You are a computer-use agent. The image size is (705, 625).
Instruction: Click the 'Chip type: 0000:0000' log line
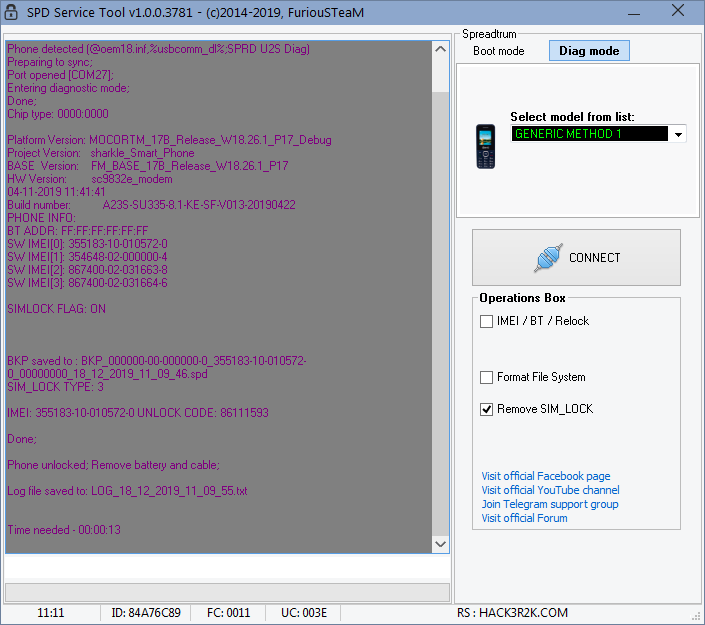(x=58, y=114)
